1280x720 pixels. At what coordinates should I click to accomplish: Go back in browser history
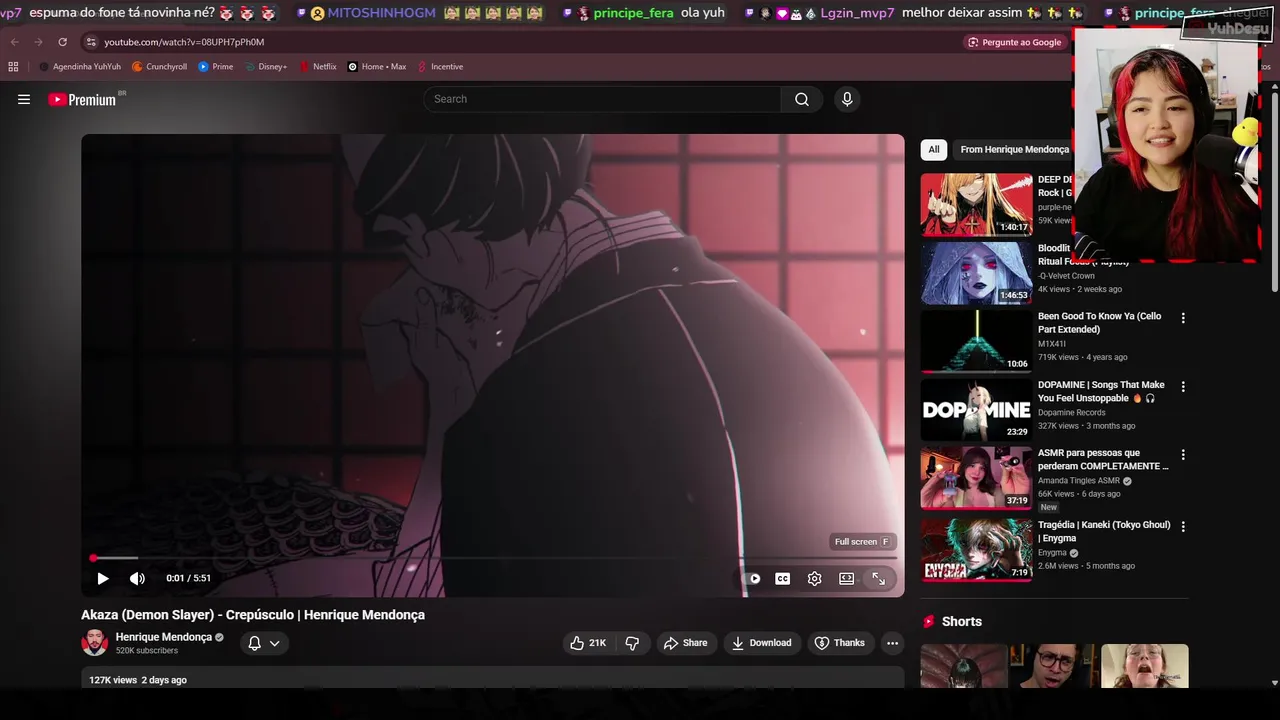[14, 42]
